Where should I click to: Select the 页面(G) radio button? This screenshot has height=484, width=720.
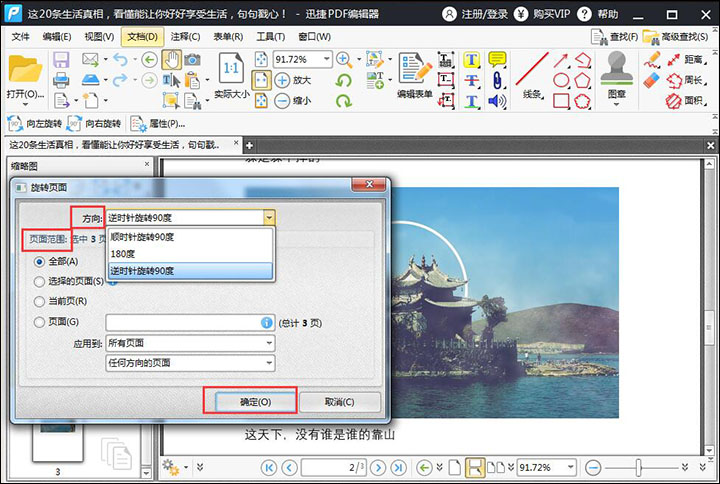pos(40,322)
